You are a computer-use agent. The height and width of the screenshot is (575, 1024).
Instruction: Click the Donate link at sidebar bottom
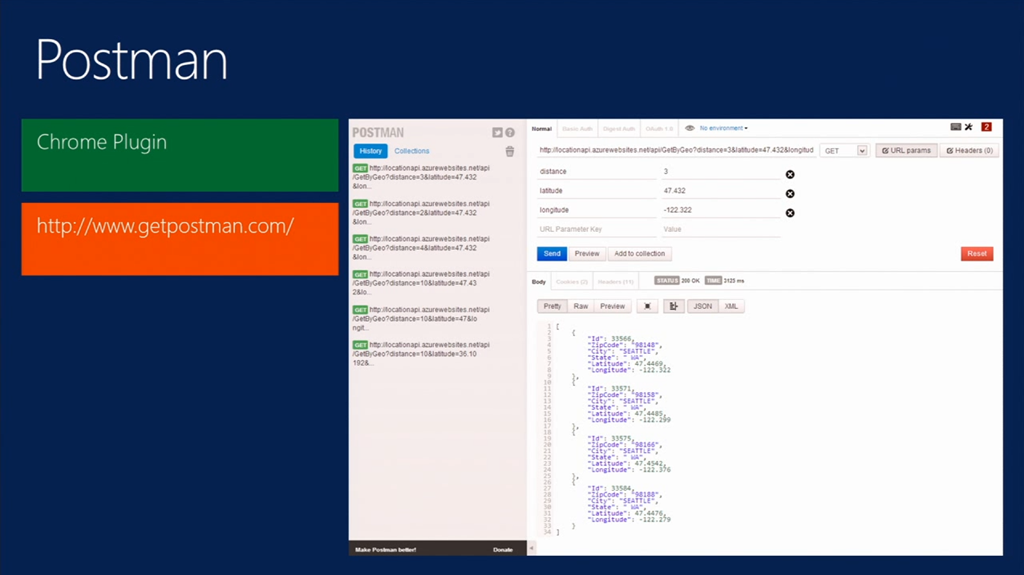coord(502,550)
